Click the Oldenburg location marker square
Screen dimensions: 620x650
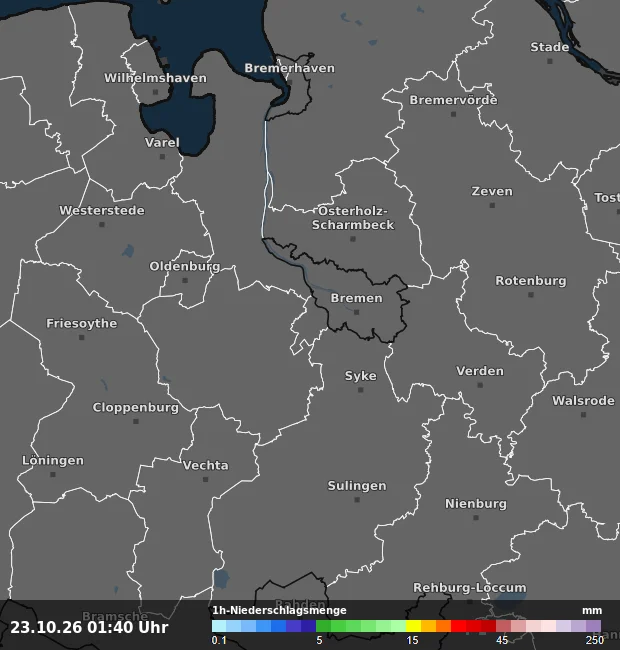point(185,280)
